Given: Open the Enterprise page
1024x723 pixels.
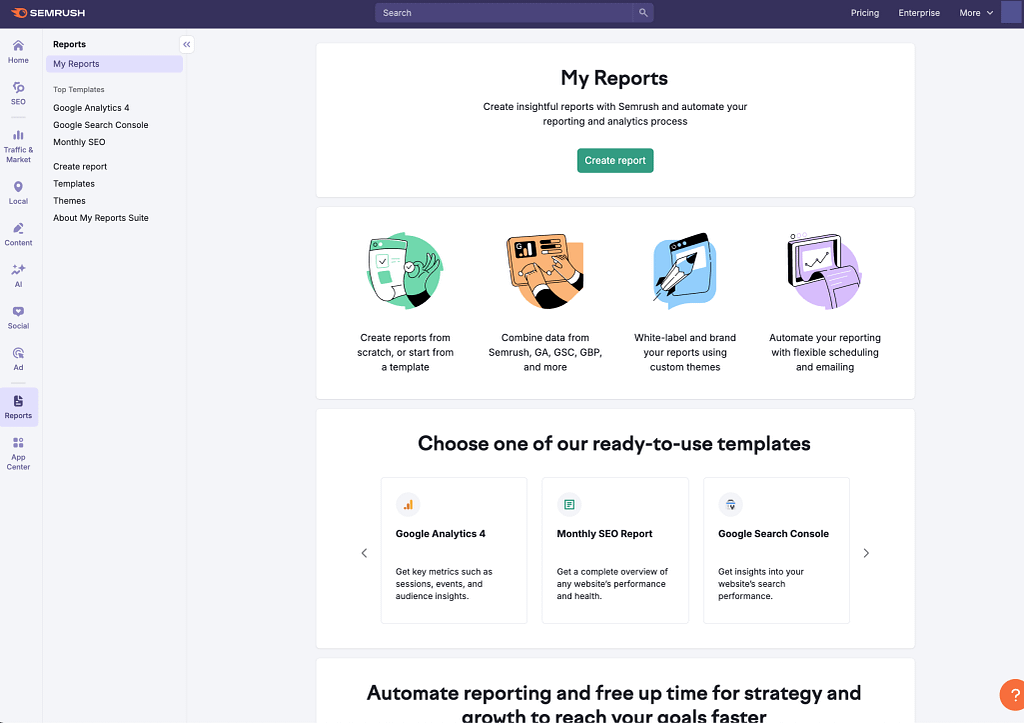Looking at the screenshot, I should pos(919,12).
